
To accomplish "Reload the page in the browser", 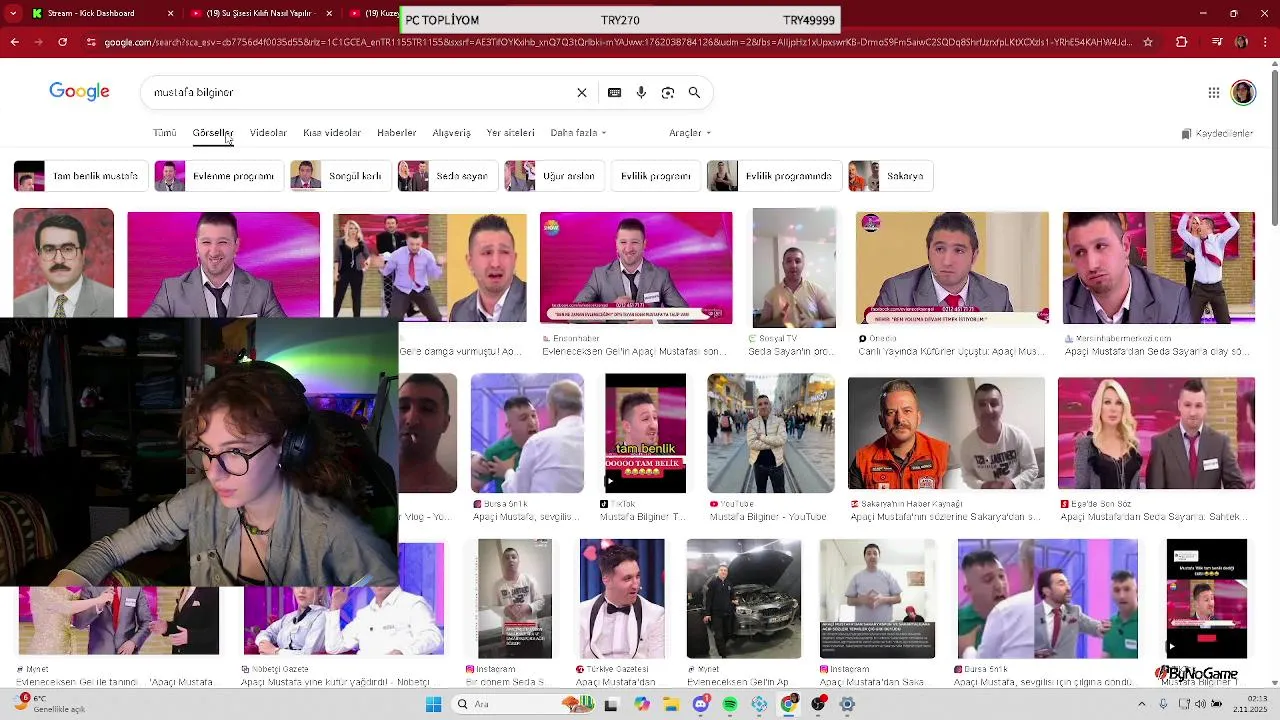I will [x=62, y=42].
